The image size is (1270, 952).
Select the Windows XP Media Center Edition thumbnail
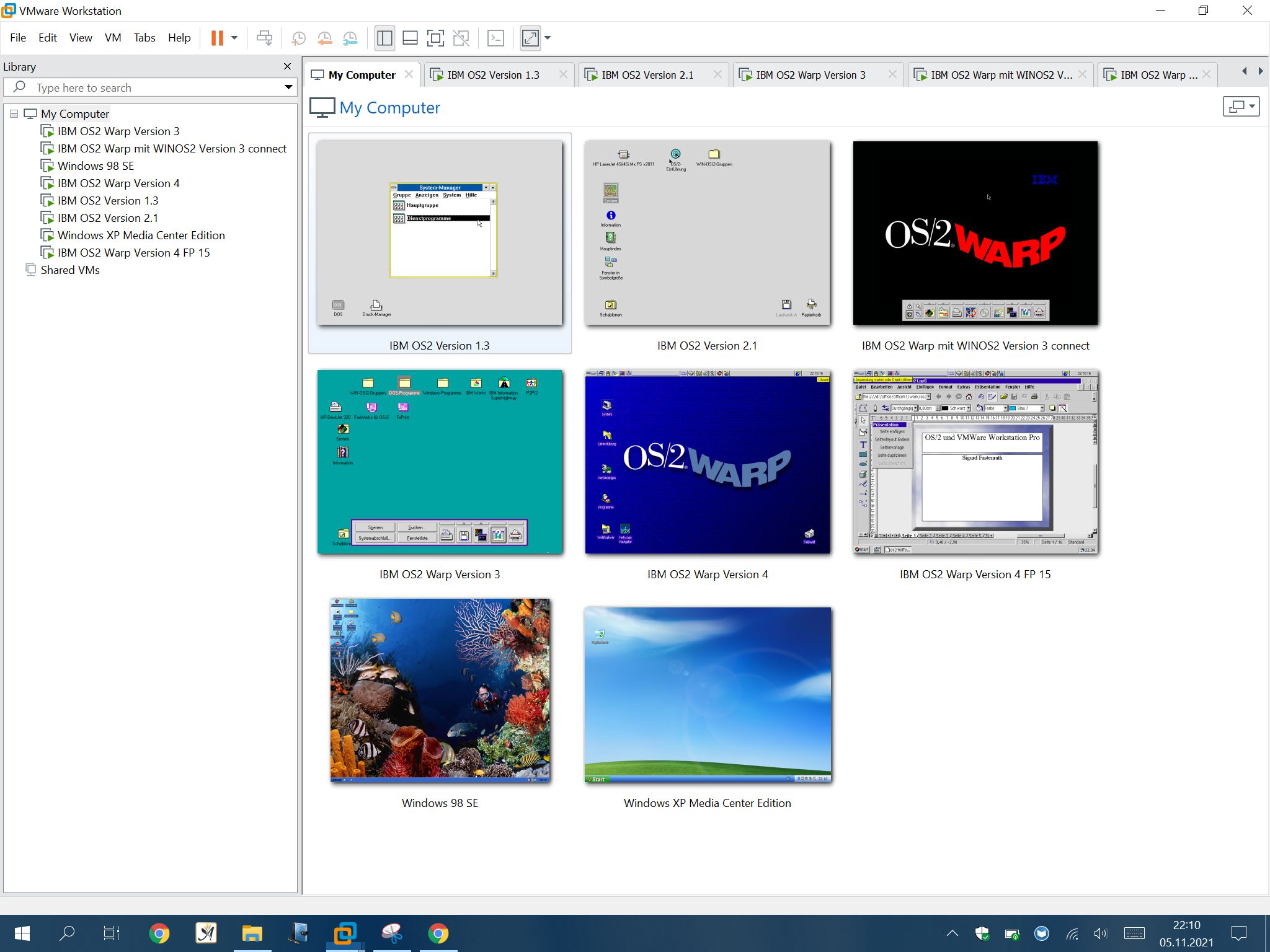(x=708, y=695)
